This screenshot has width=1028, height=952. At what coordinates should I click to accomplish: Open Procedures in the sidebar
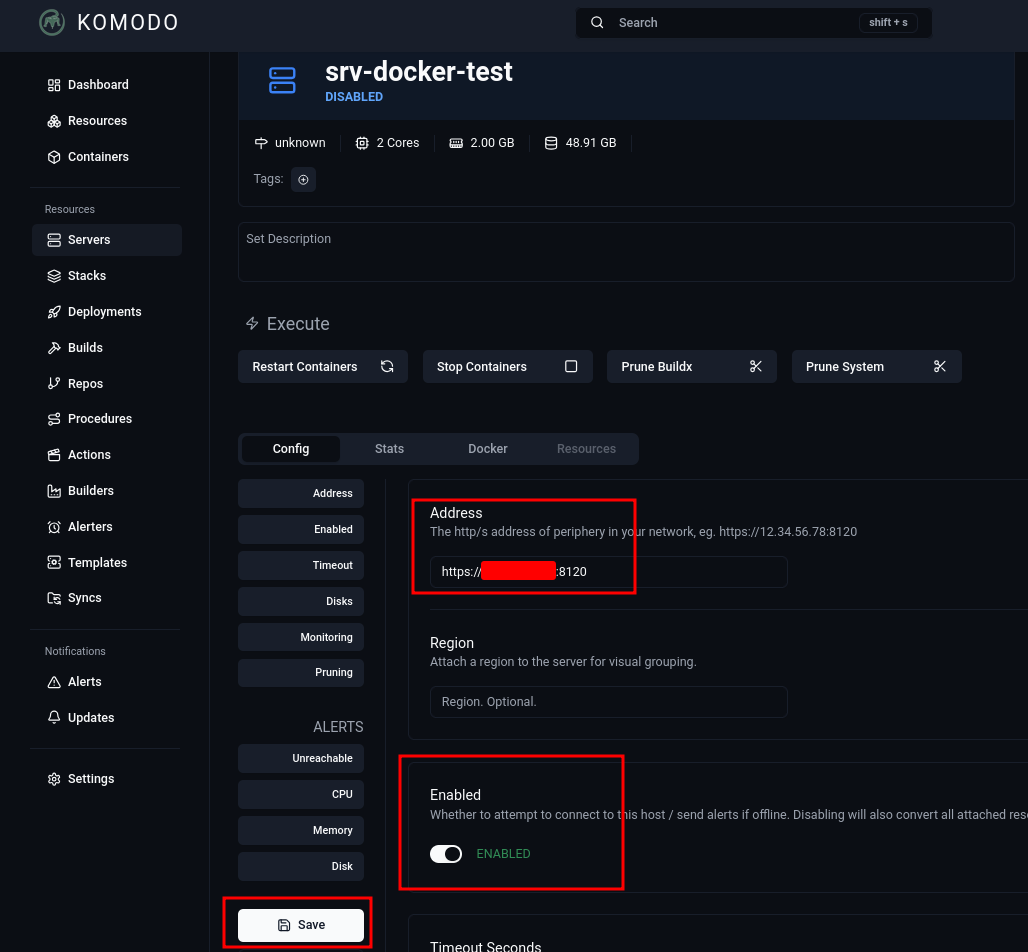pyautogui.click(x=90, y=419)
